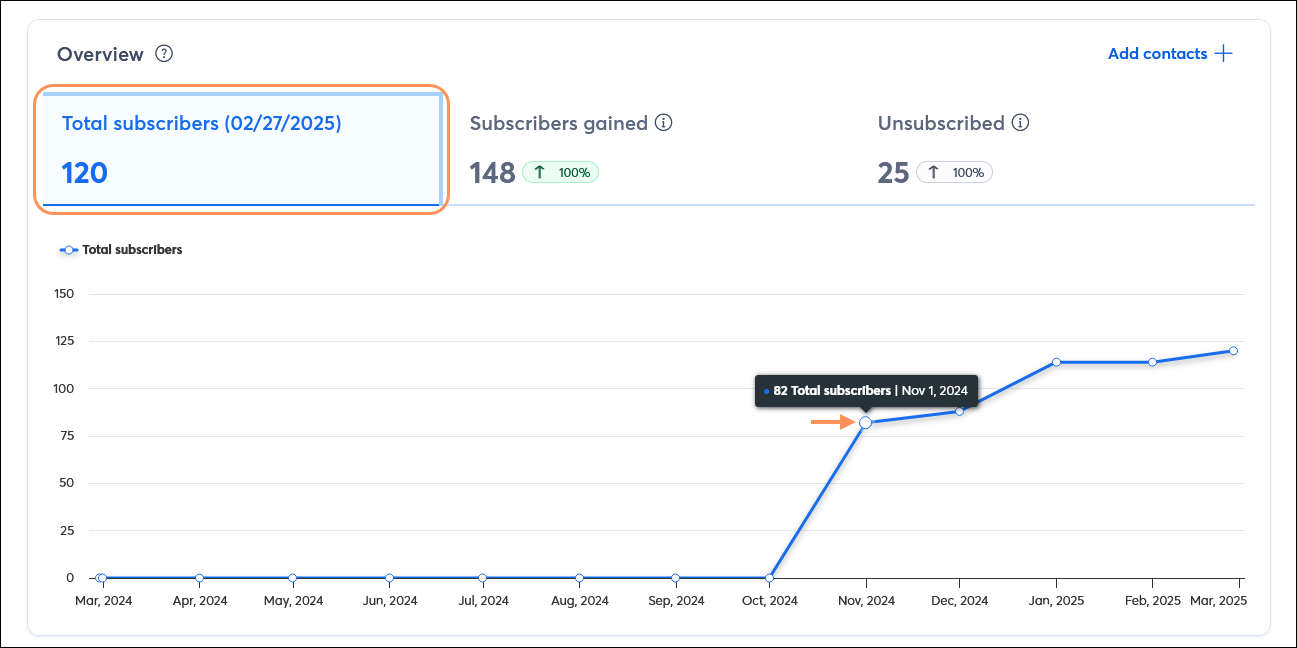Click the gray 100% badge under Unsubscribed

coord(954,173)
